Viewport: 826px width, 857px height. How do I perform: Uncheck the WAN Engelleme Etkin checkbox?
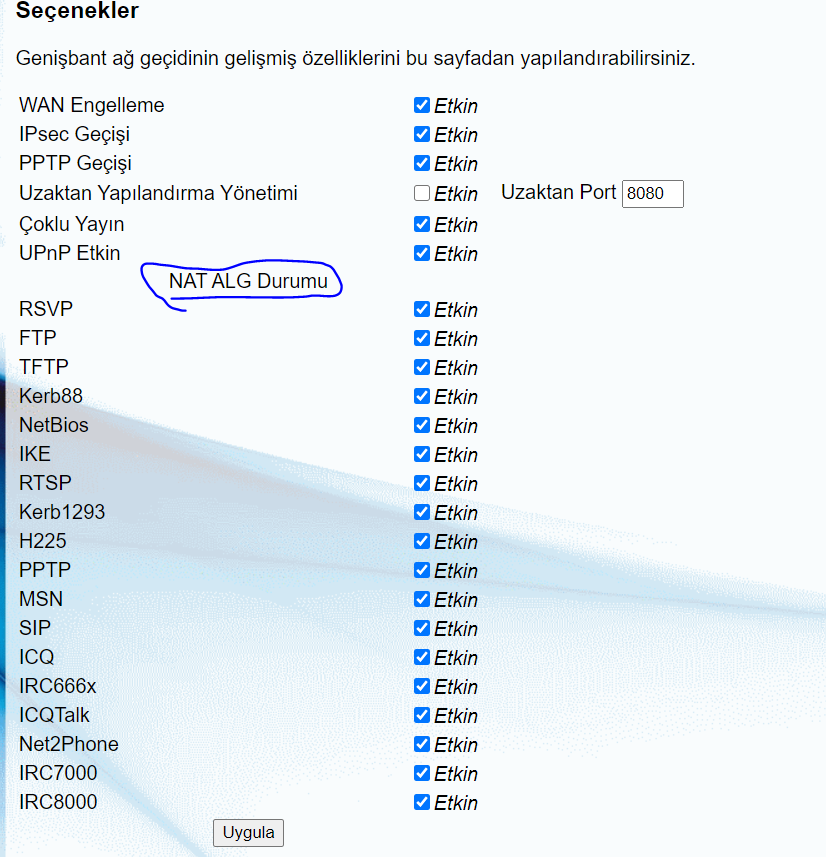pyautogui.click(x=421, y=105)
